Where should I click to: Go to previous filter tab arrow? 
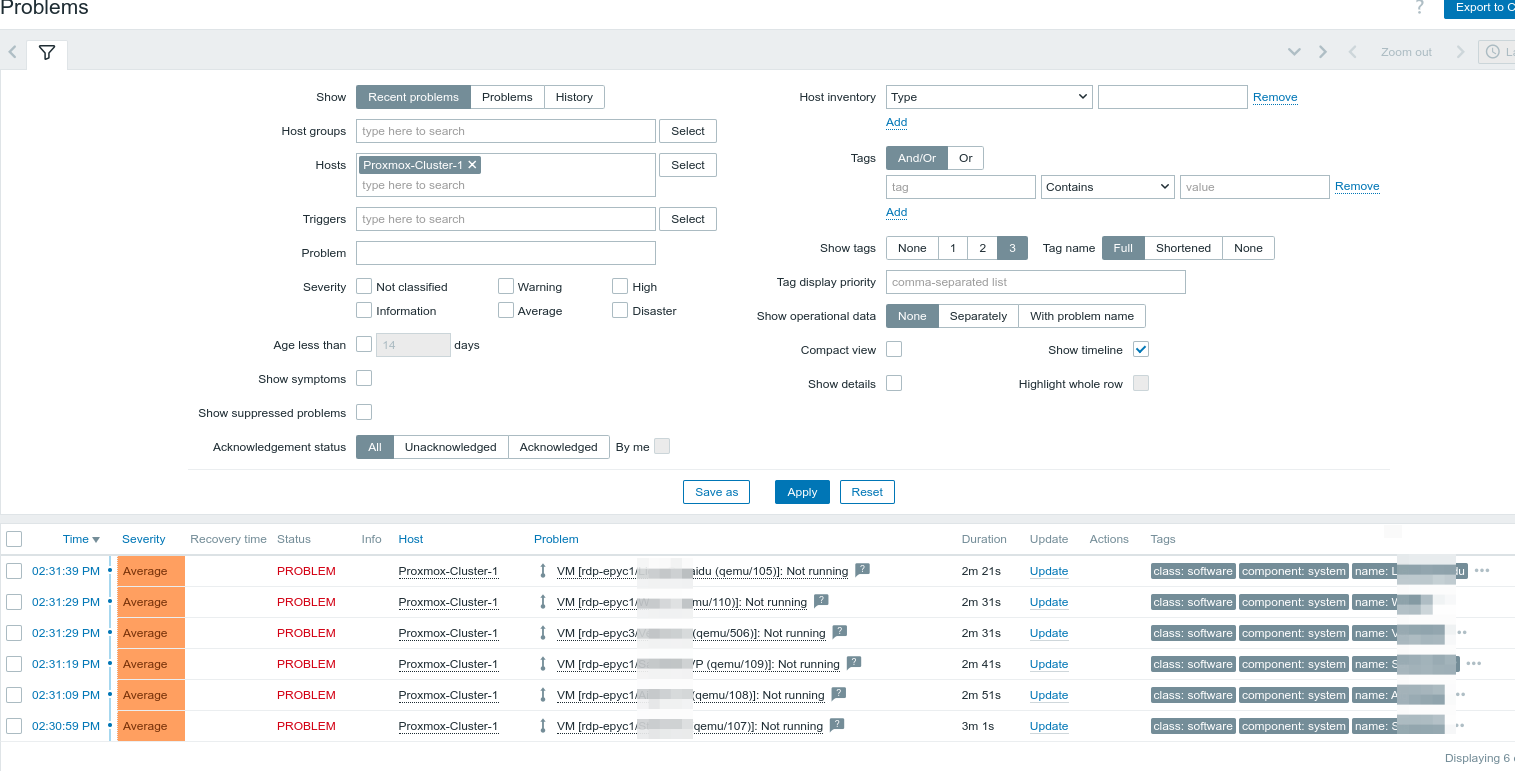pyautogui.click(x=12, y=52)
